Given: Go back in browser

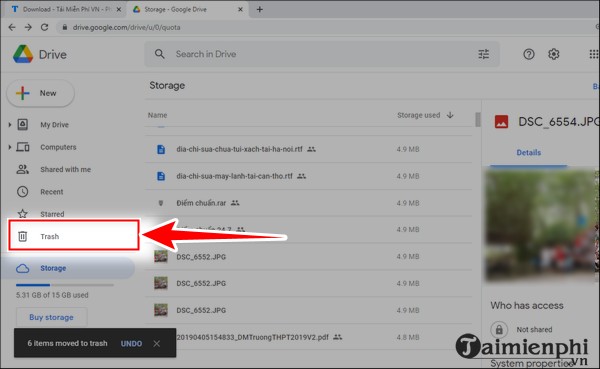Looking at the screenshot, I should tap(12, 27).
